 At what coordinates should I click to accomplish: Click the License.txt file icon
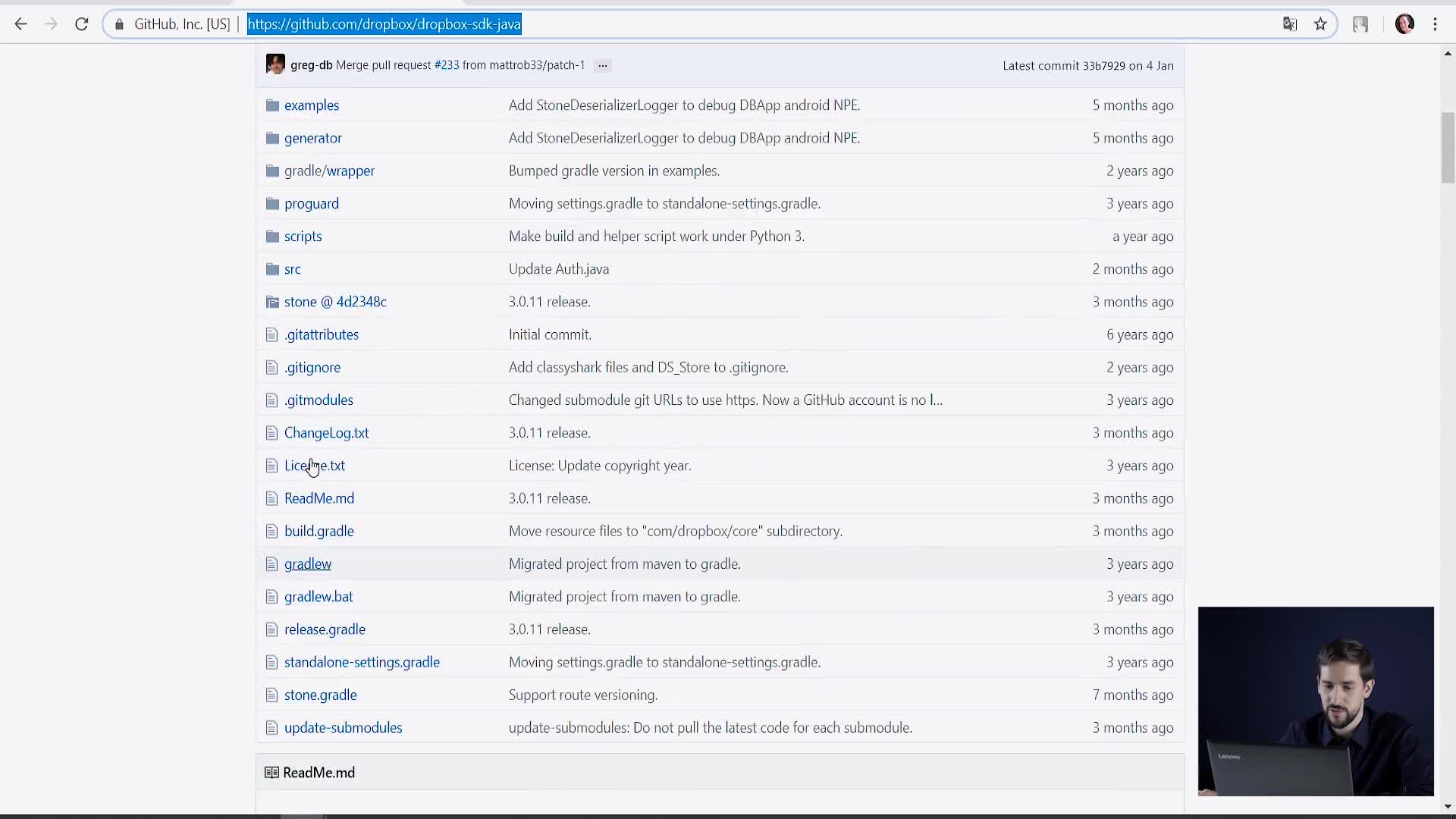(271, 466)
